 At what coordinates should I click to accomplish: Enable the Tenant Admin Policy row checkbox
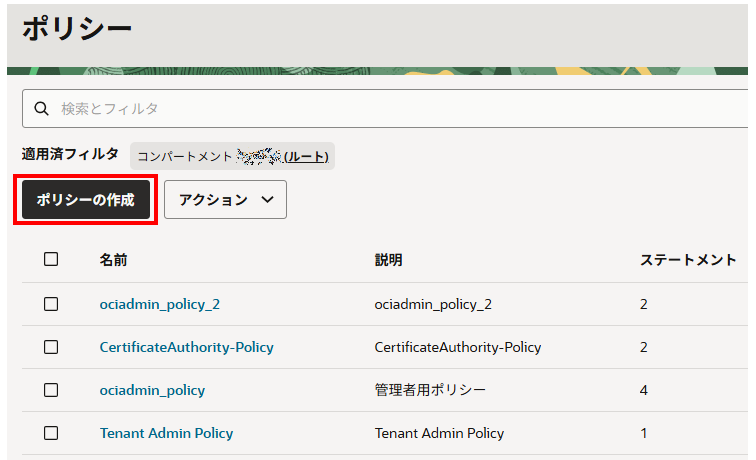[x=51, y=433]
